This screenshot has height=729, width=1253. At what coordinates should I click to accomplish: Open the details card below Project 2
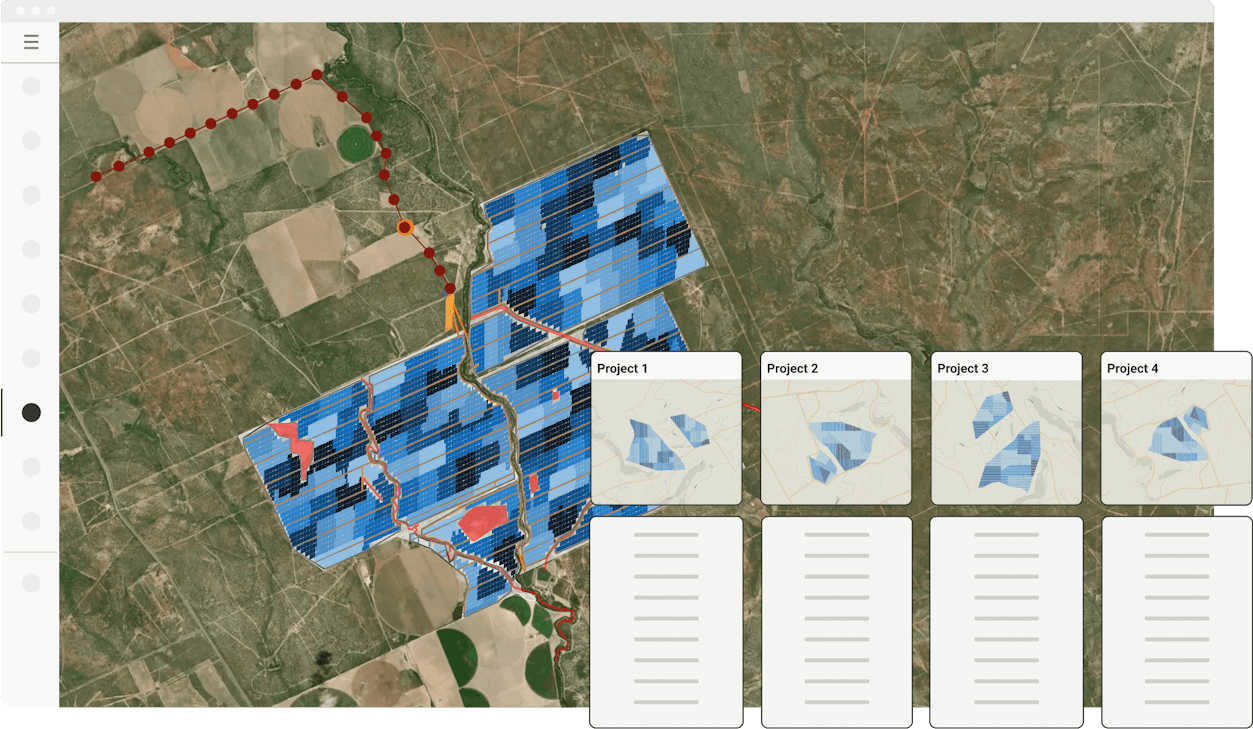[x=835, y=620]
